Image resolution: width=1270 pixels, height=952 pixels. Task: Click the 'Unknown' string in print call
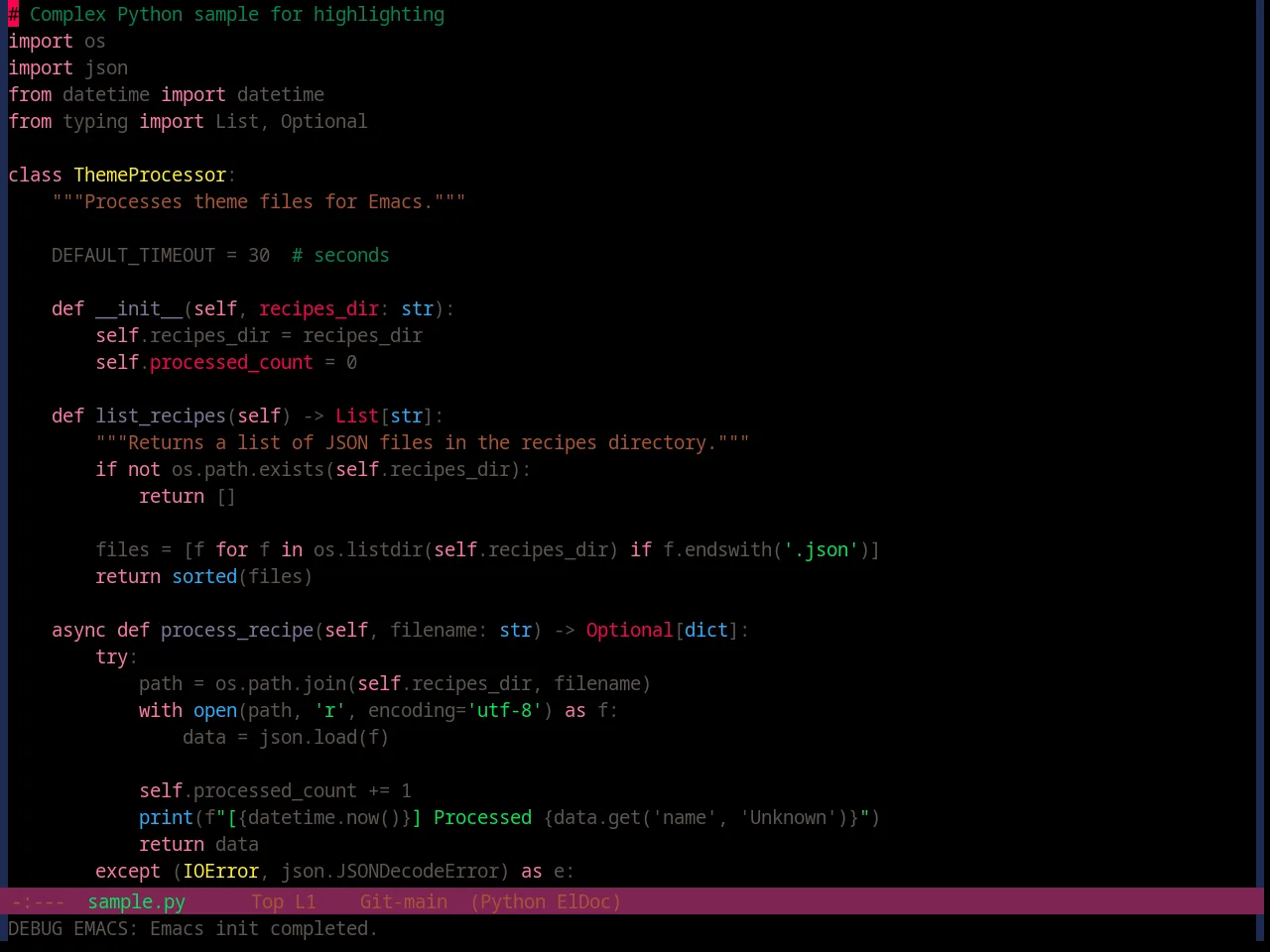pyautogui.click(x=788, y=817)
